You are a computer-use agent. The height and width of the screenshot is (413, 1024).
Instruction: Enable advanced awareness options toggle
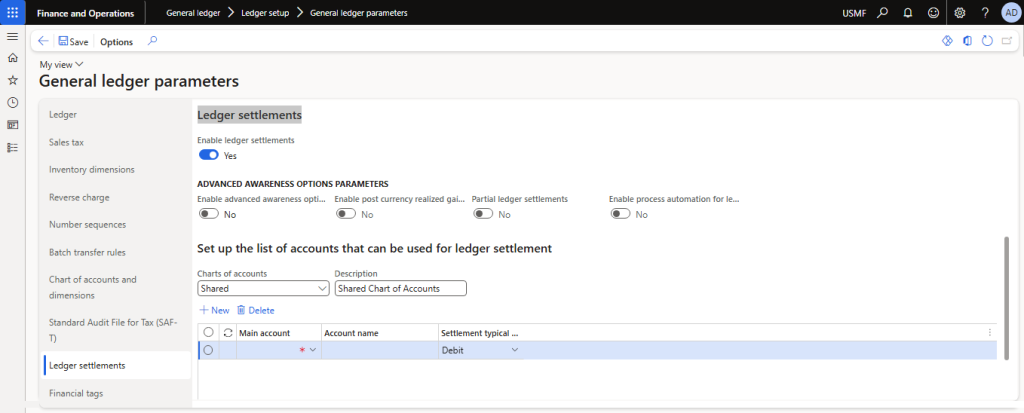coord(209,214)
